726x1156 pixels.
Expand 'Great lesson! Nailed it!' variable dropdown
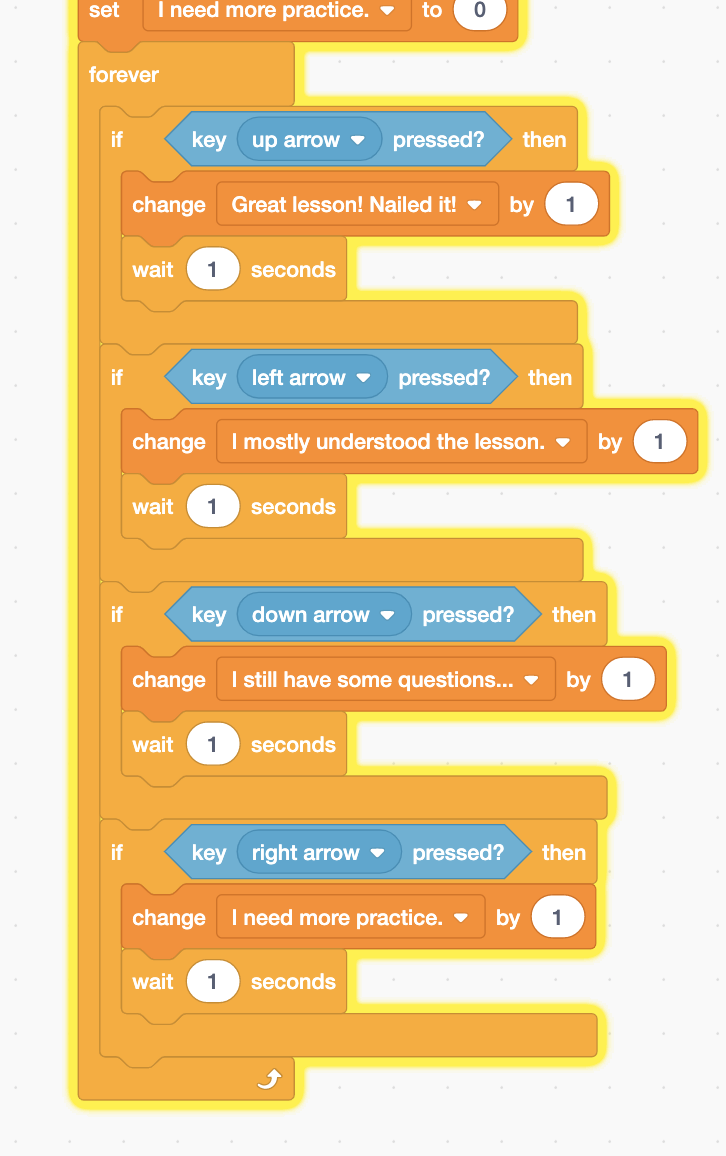tap(475, 205)
